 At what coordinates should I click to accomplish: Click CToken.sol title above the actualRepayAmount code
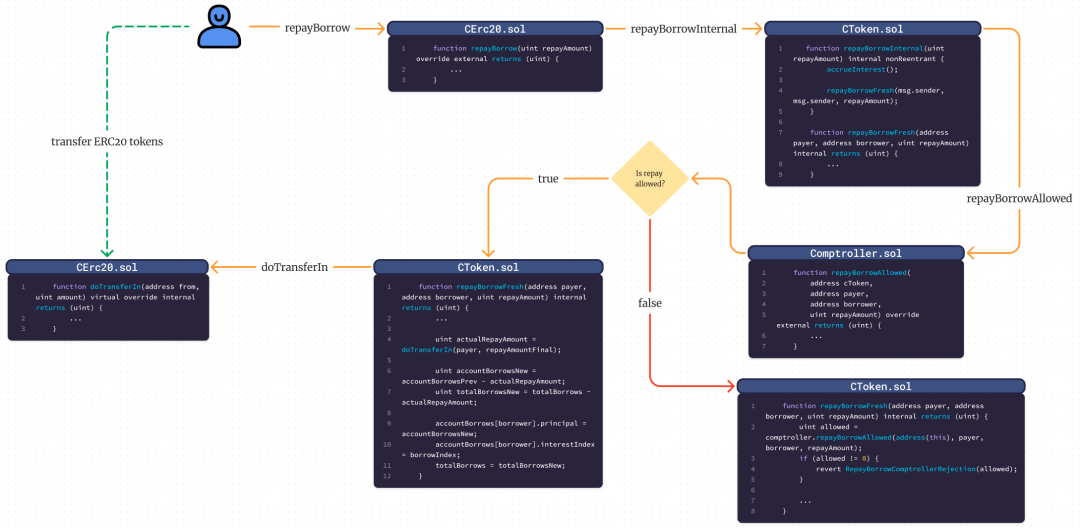click(488, 267)
